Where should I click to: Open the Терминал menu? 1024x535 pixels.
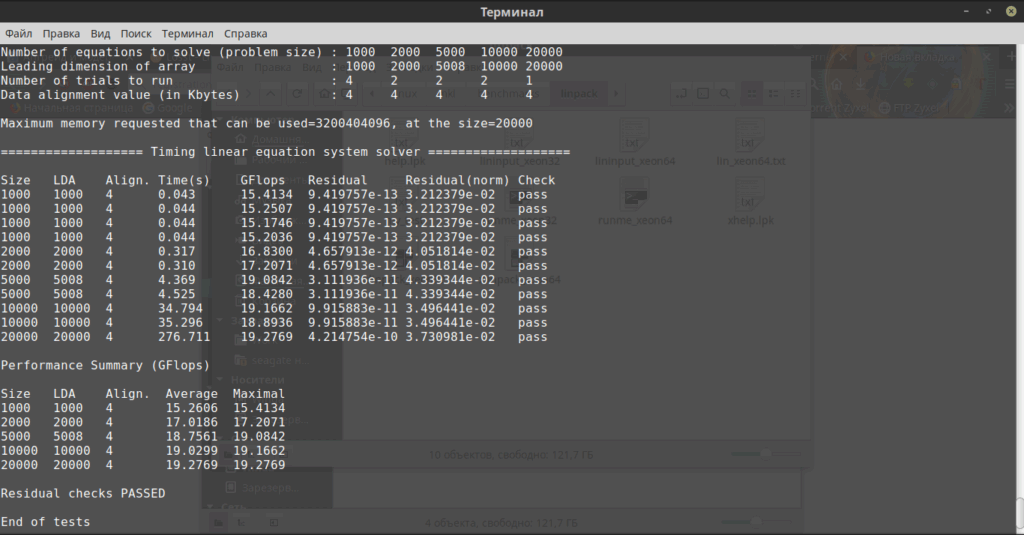[187, 33]
